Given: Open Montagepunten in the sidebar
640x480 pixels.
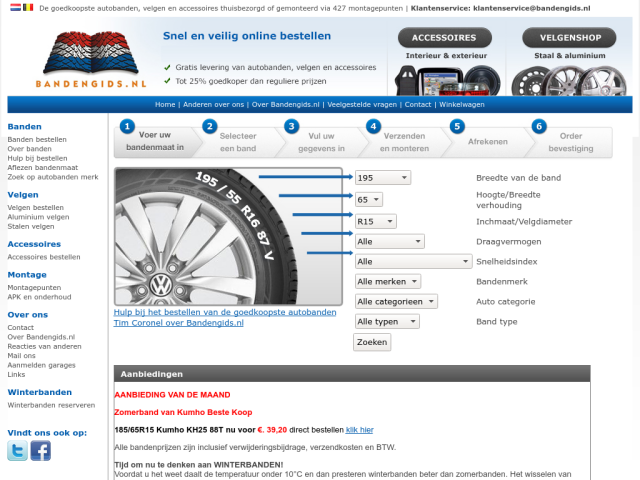Looking at the screenshot, I should tap(35, 287).
